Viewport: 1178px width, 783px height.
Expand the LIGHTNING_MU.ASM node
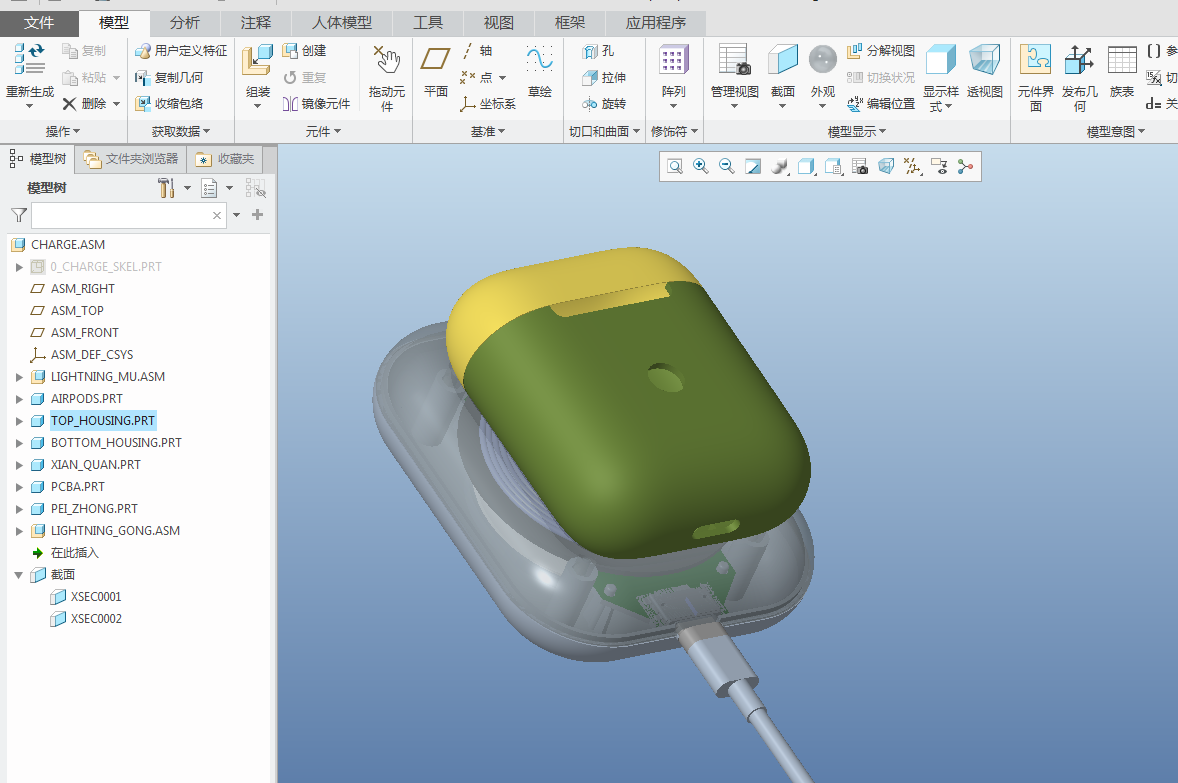pyautogui.click(x=20, y=377)
